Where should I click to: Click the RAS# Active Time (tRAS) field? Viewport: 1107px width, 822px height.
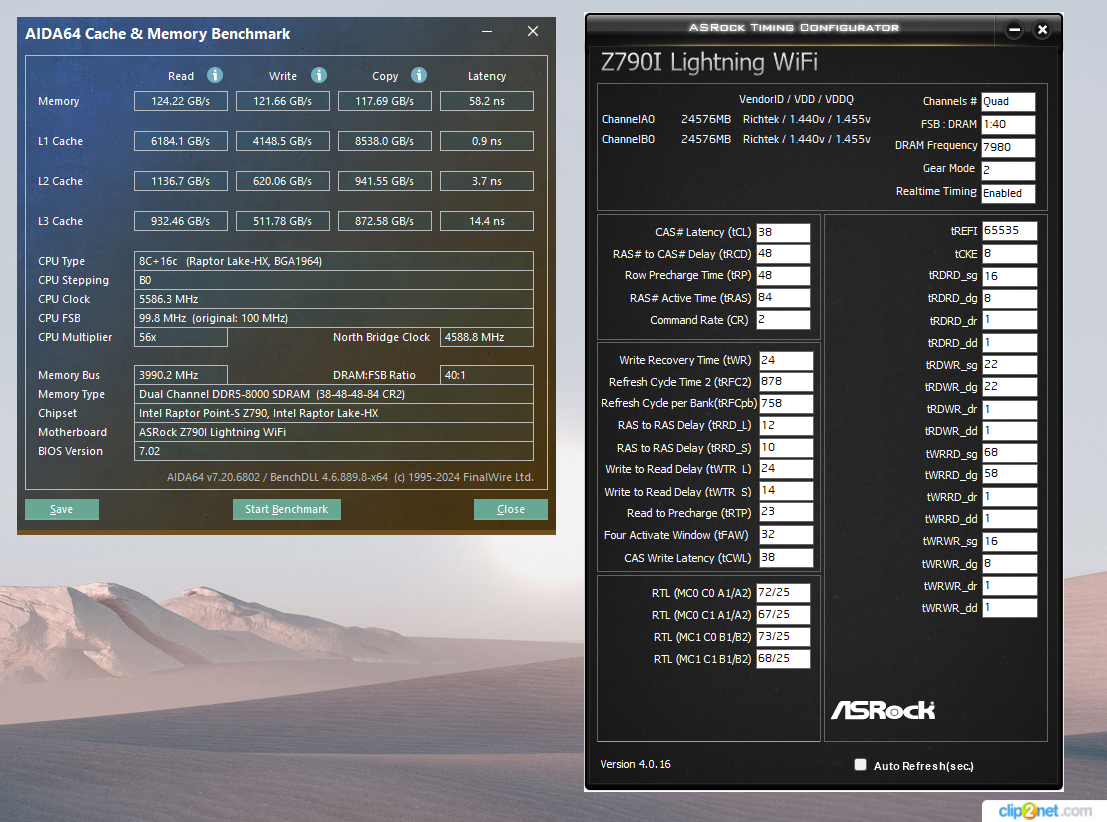783,297
